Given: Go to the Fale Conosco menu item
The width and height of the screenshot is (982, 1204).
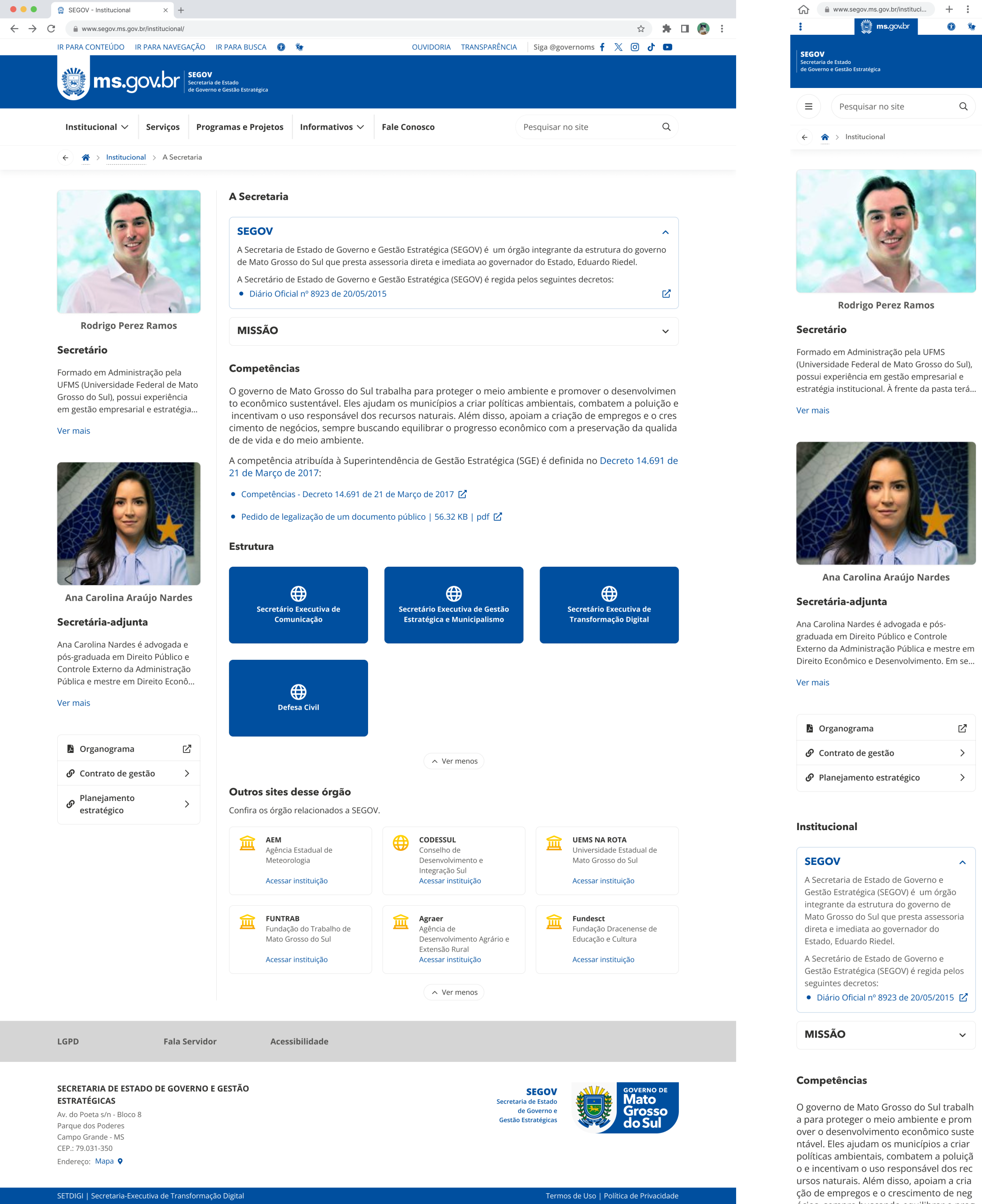Looking at the screenshot, I should pyautogui.click(x=408, y=127).
